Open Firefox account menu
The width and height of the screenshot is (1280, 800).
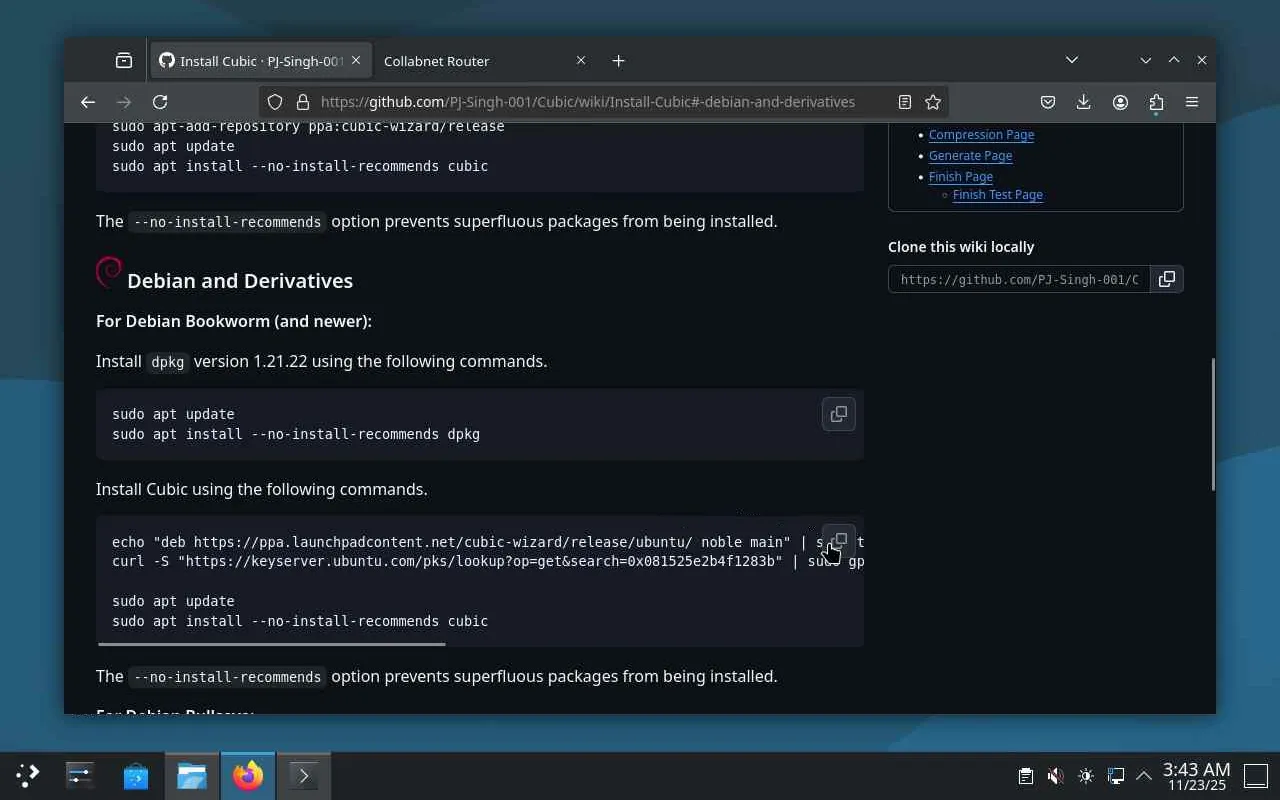coord(1120,102)
